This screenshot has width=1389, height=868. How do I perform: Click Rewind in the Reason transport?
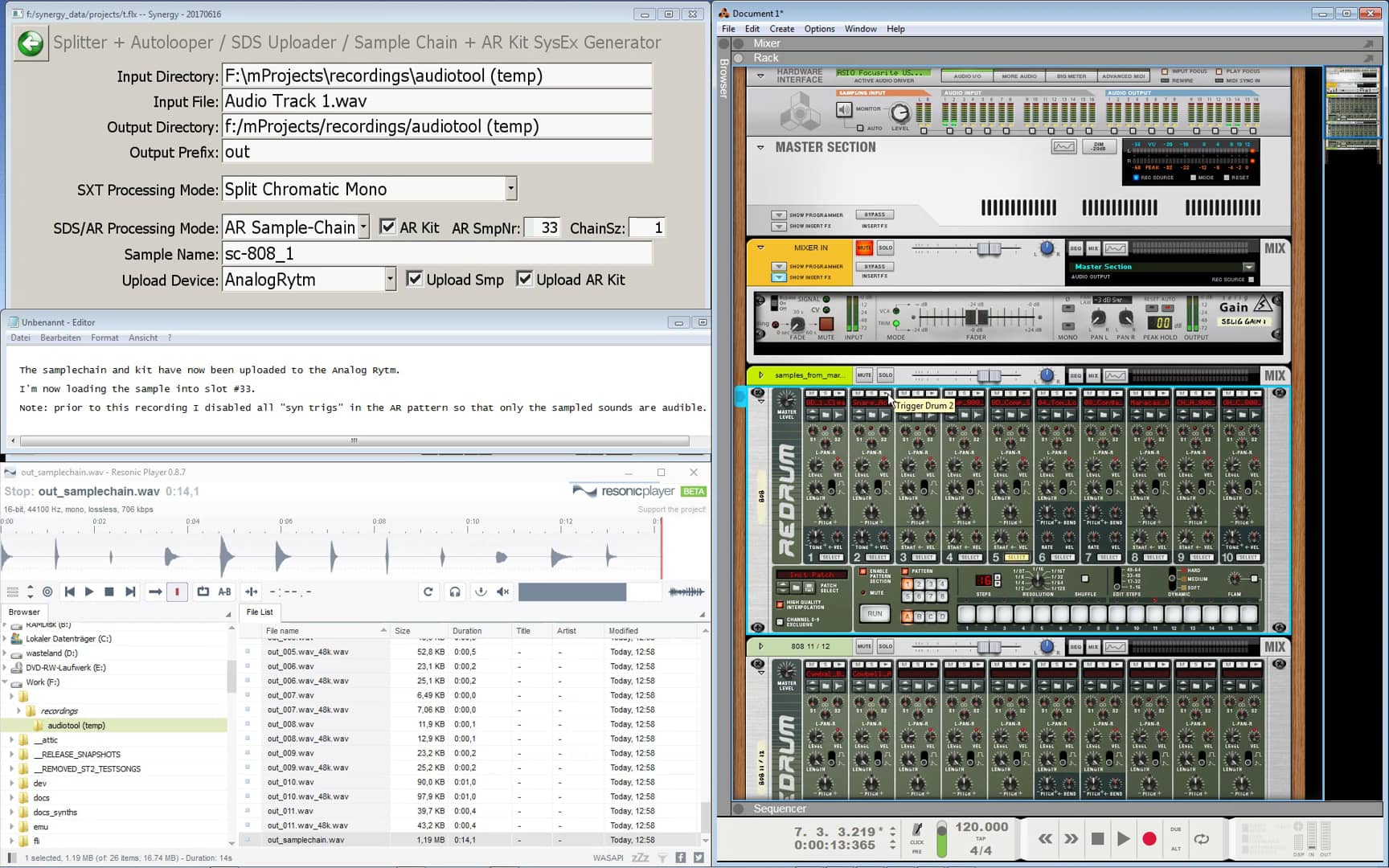click(x=1045, y=838)
